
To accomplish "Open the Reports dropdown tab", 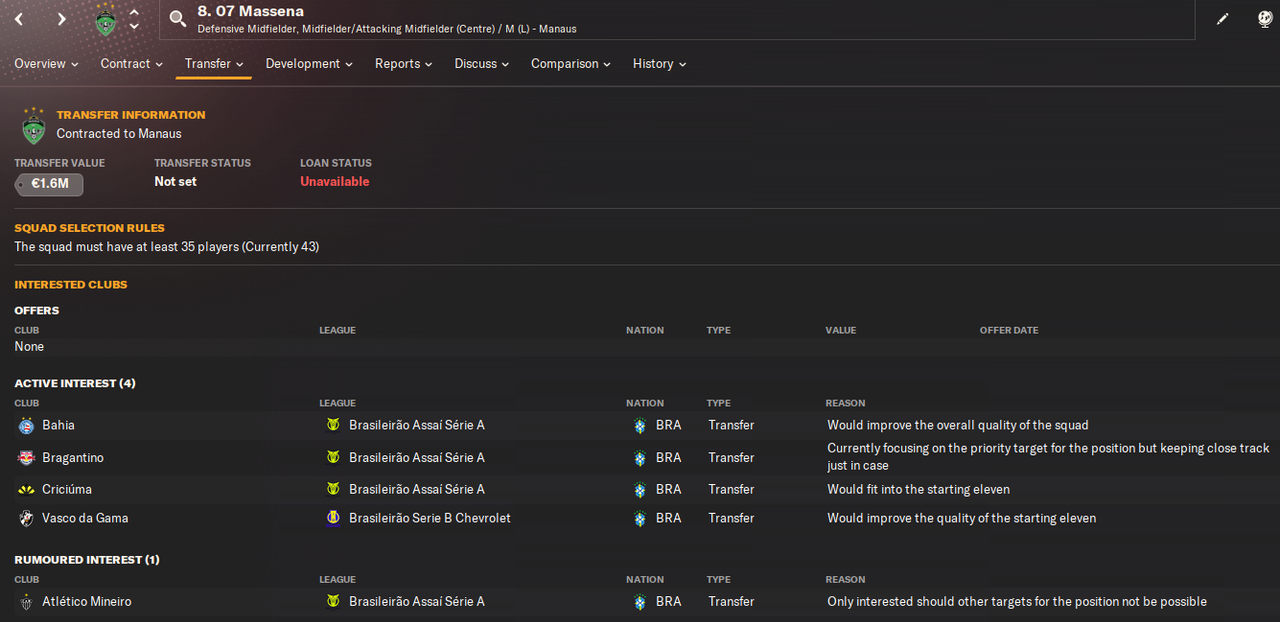I will coord(404,64).
